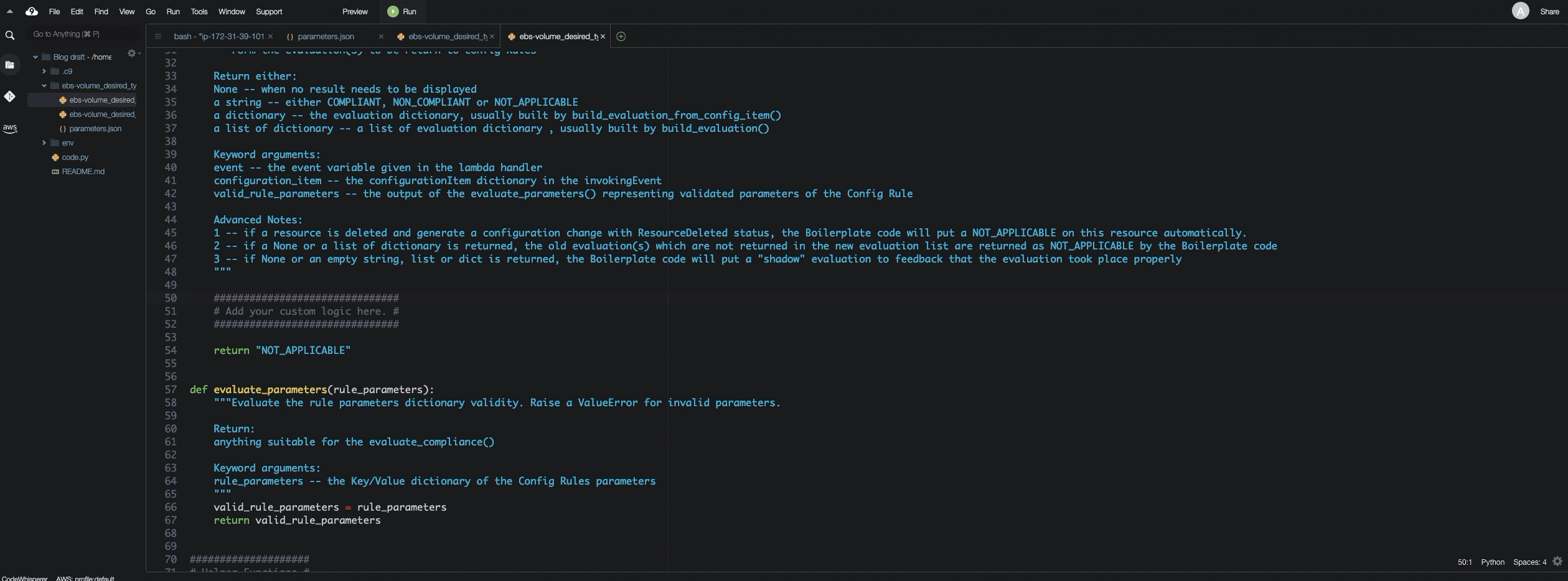Collapse the Blog draft folder
Screen dimensions: 1568x581
pyautogui.click(x=35, y=57)
